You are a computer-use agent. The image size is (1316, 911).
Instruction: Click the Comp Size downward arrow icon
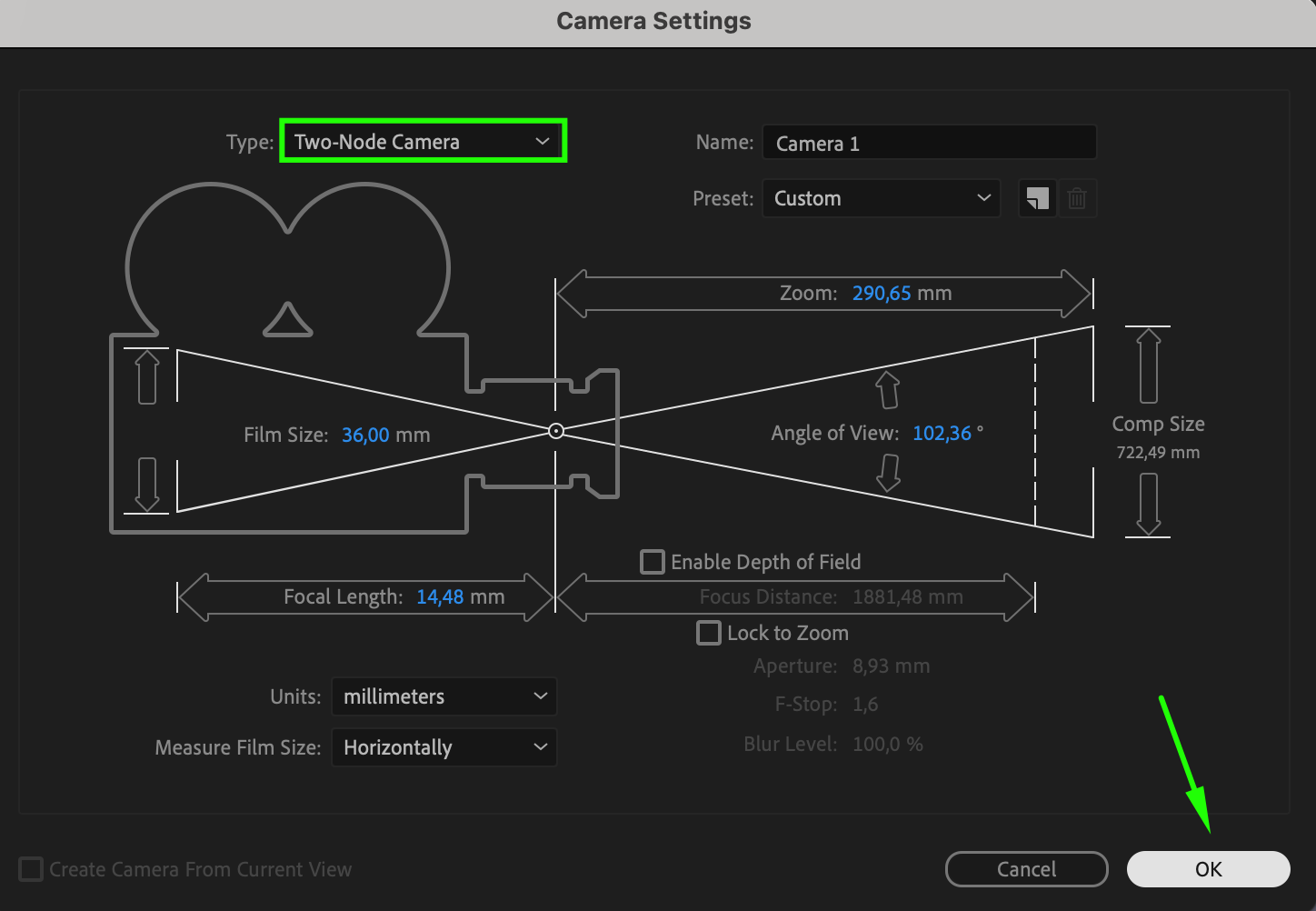[1149, 504]
